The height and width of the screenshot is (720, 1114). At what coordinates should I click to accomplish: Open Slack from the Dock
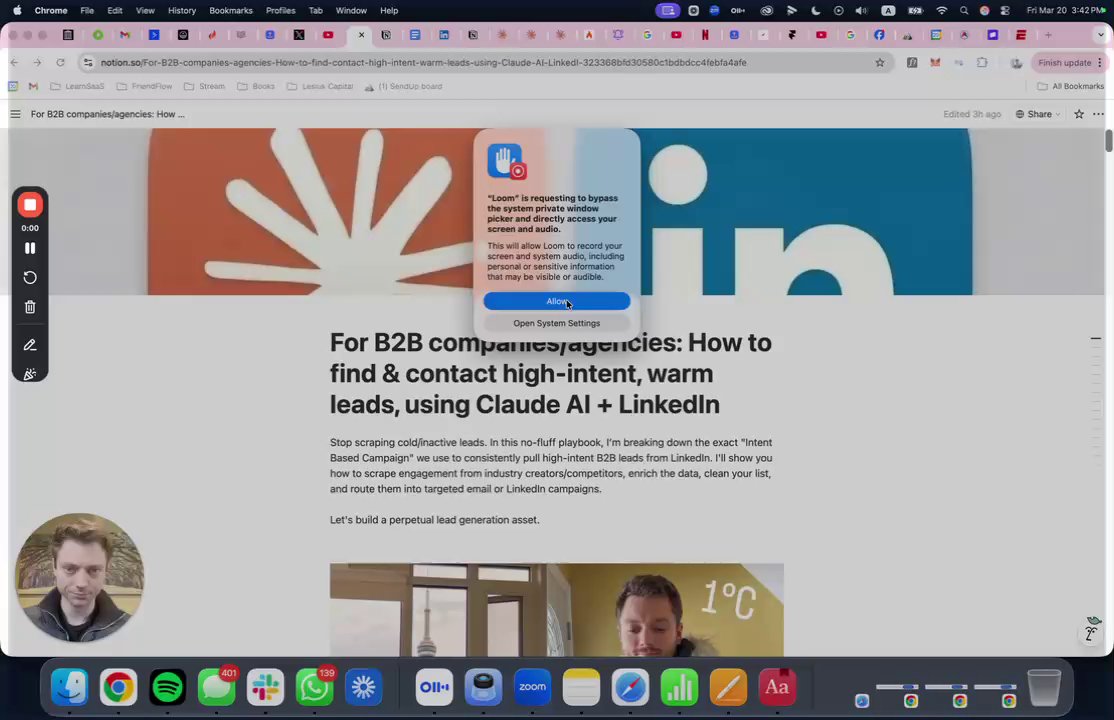(265, 687)
